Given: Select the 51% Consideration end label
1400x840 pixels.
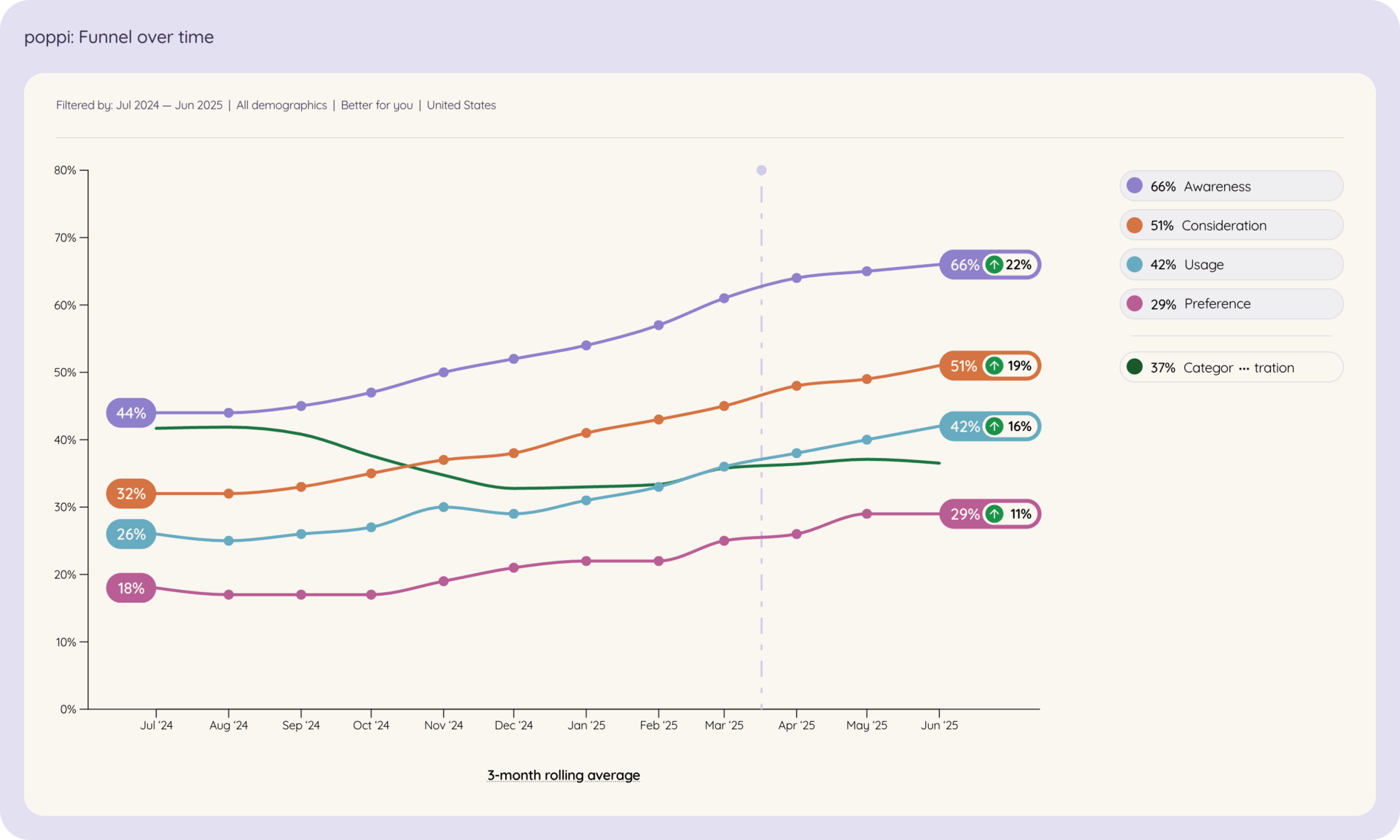Looking at the screenshot, I should pos(990,366).
